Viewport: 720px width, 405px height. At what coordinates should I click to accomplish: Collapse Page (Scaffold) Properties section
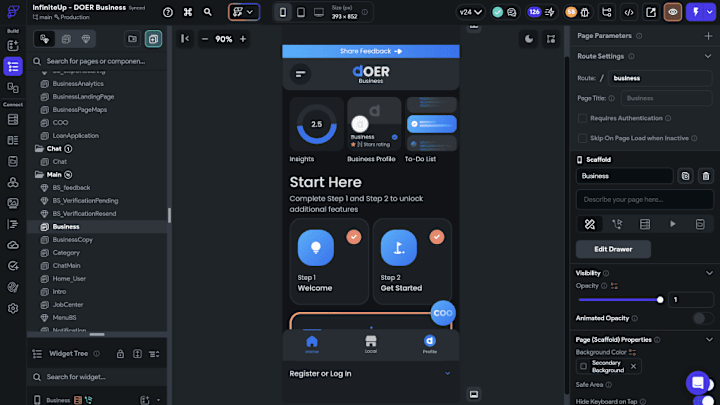pos(709,340)
